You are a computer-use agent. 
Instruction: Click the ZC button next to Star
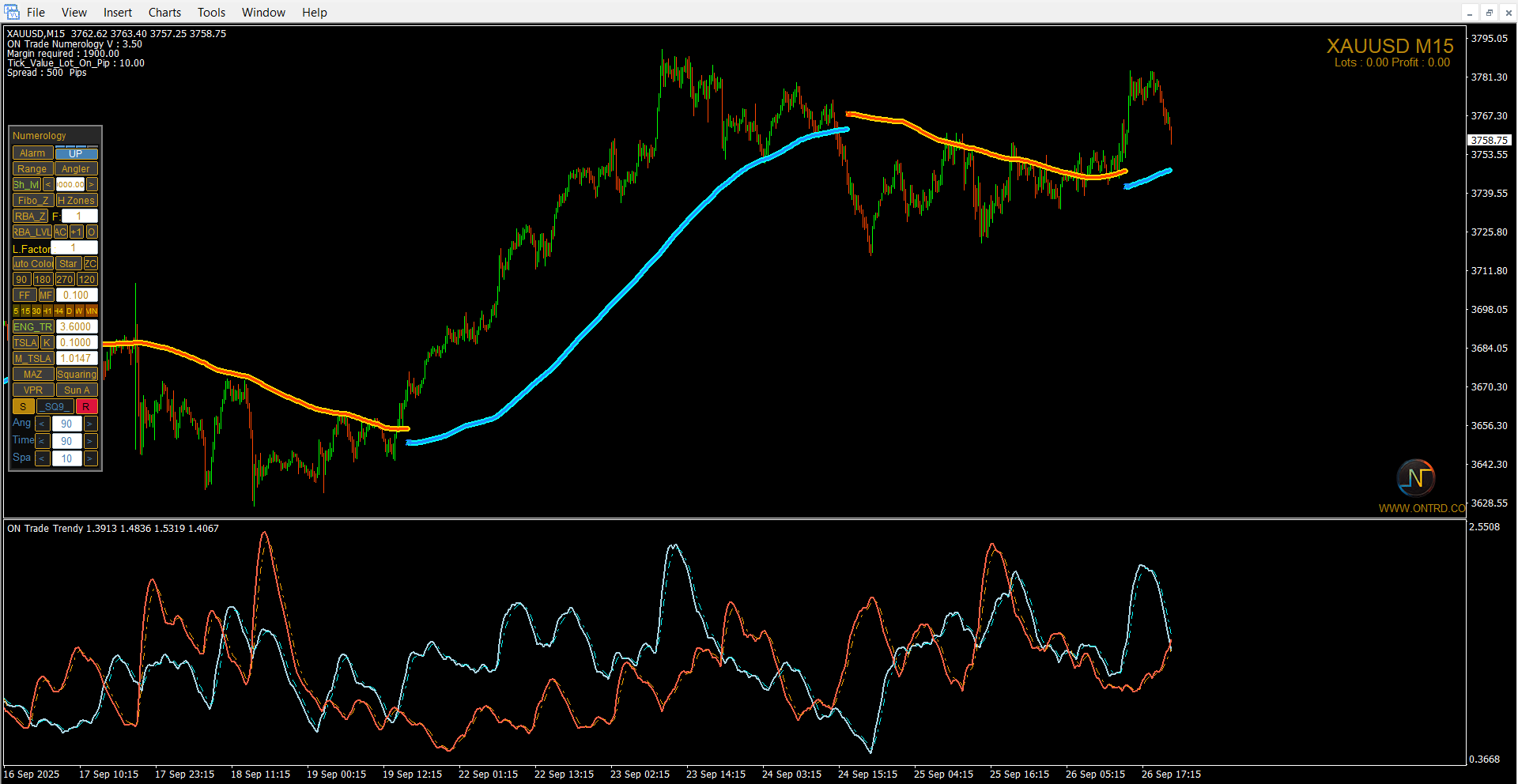click(x=91, y=264)
